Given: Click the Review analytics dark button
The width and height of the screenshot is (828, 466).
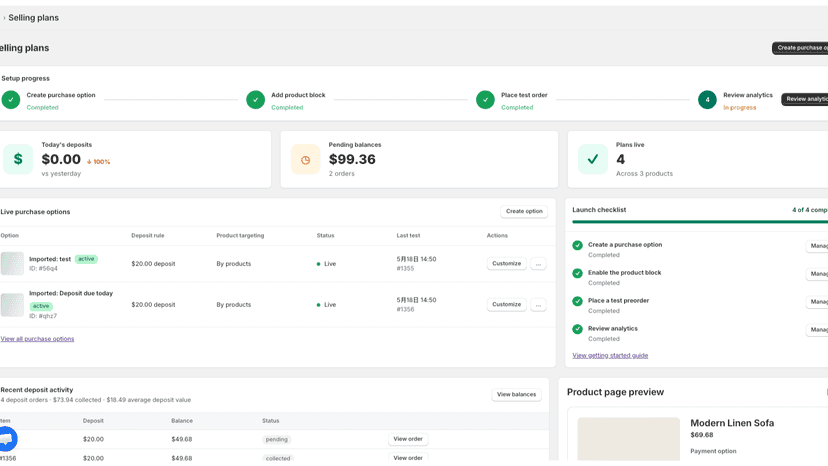Looking at the screenshot, I should 805,99.
